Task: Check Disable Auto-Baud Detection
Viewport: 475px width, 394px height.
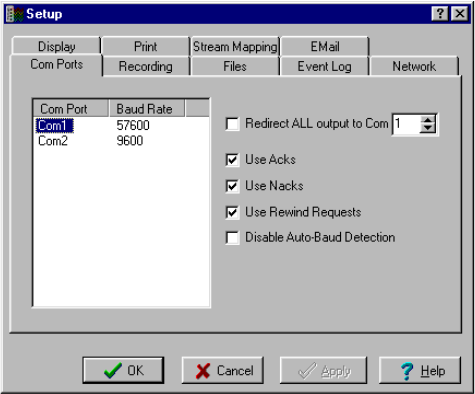Action: coord(232,238)
